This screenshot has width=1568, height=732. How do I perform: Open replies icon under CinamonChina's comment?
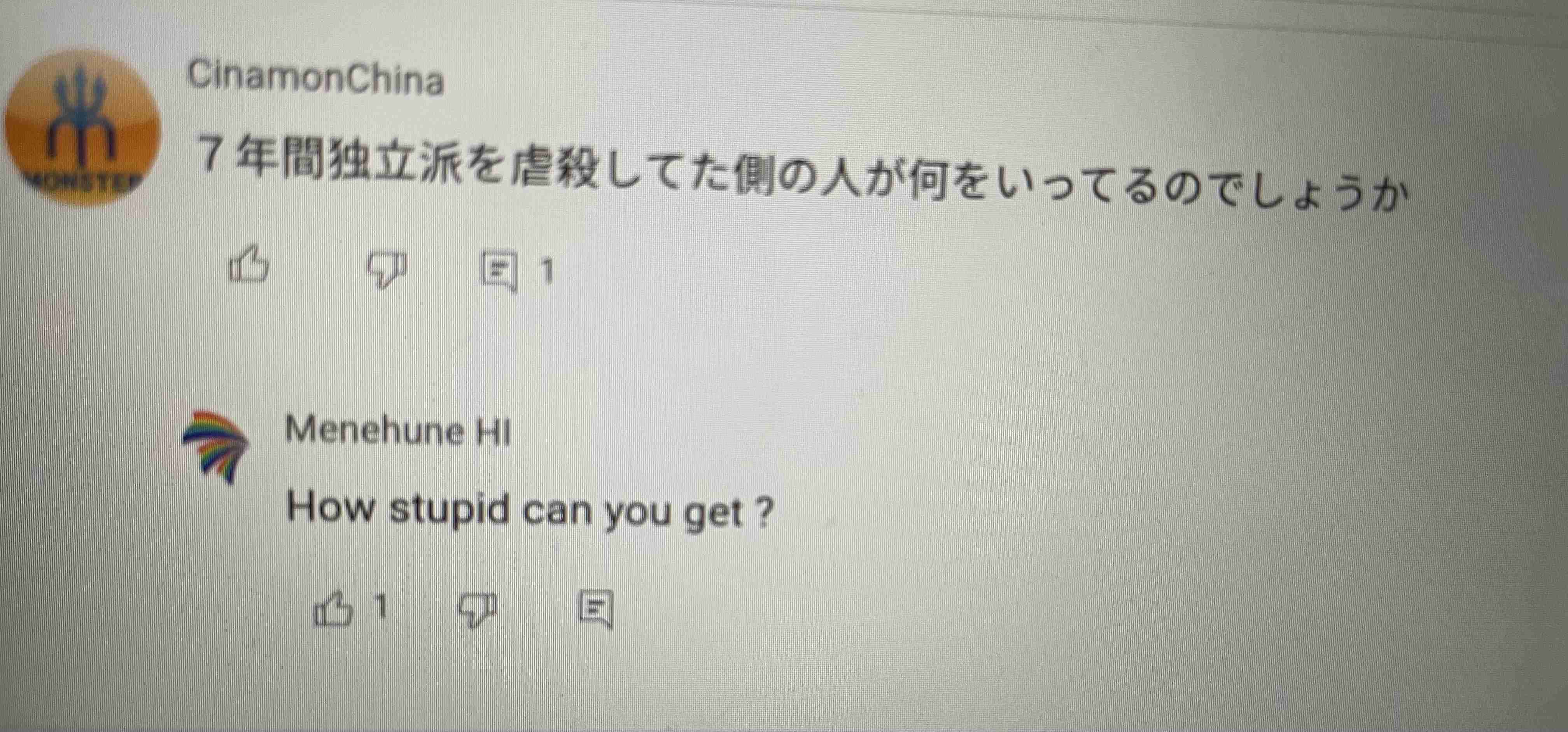click(x=499, y=271)
